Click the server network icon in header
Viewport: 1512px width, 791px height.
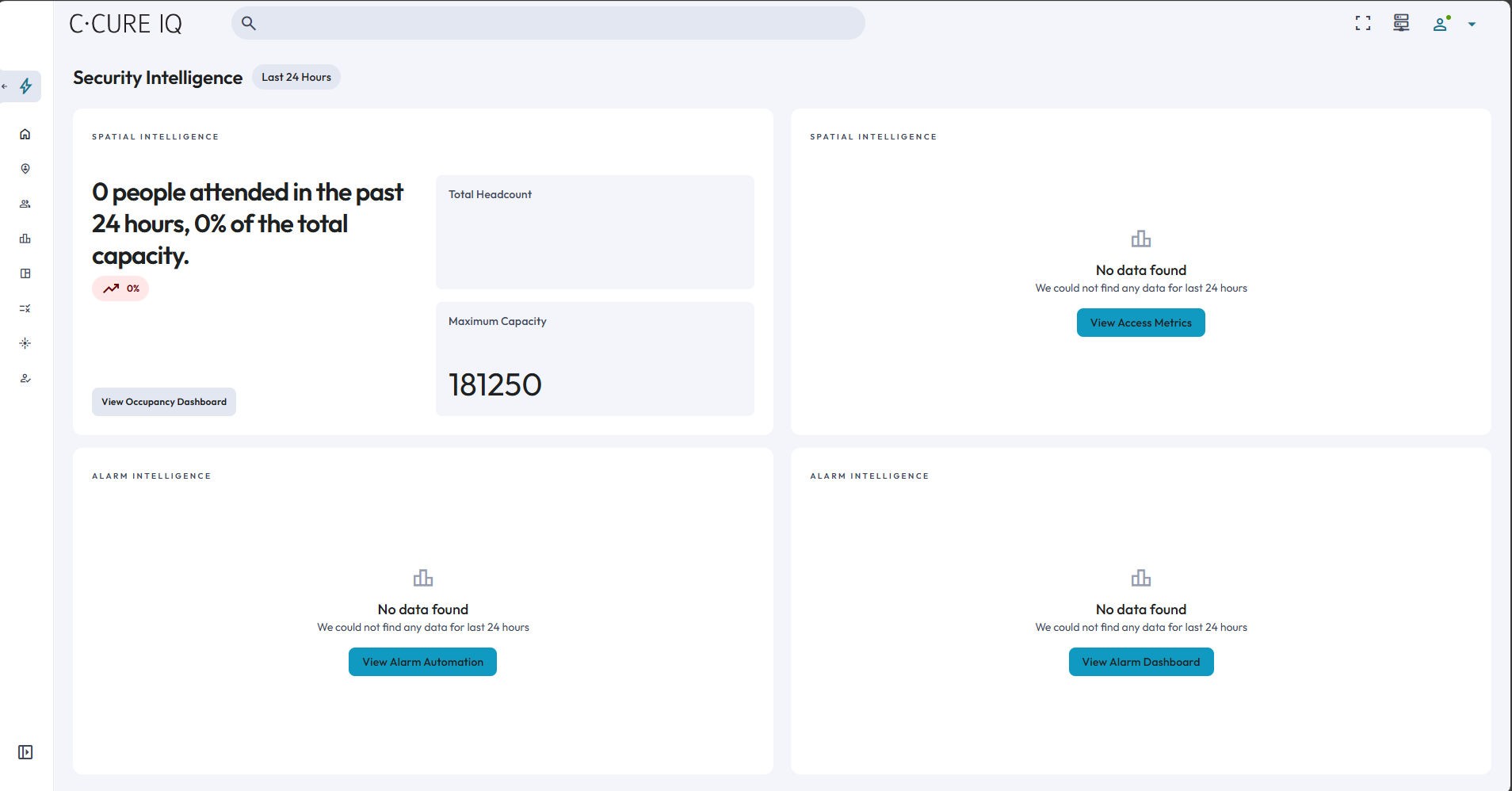pyautogui.click(x=1401, y=23)
